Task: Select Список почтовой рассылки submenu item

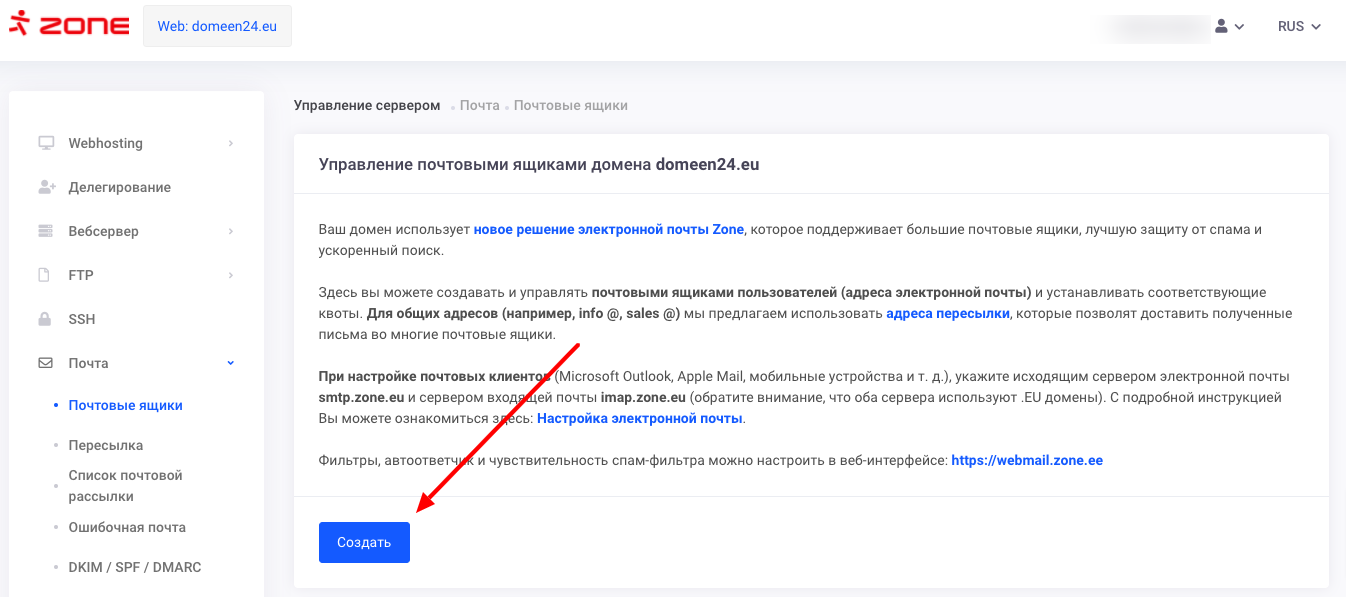Action: coord(125,486)
